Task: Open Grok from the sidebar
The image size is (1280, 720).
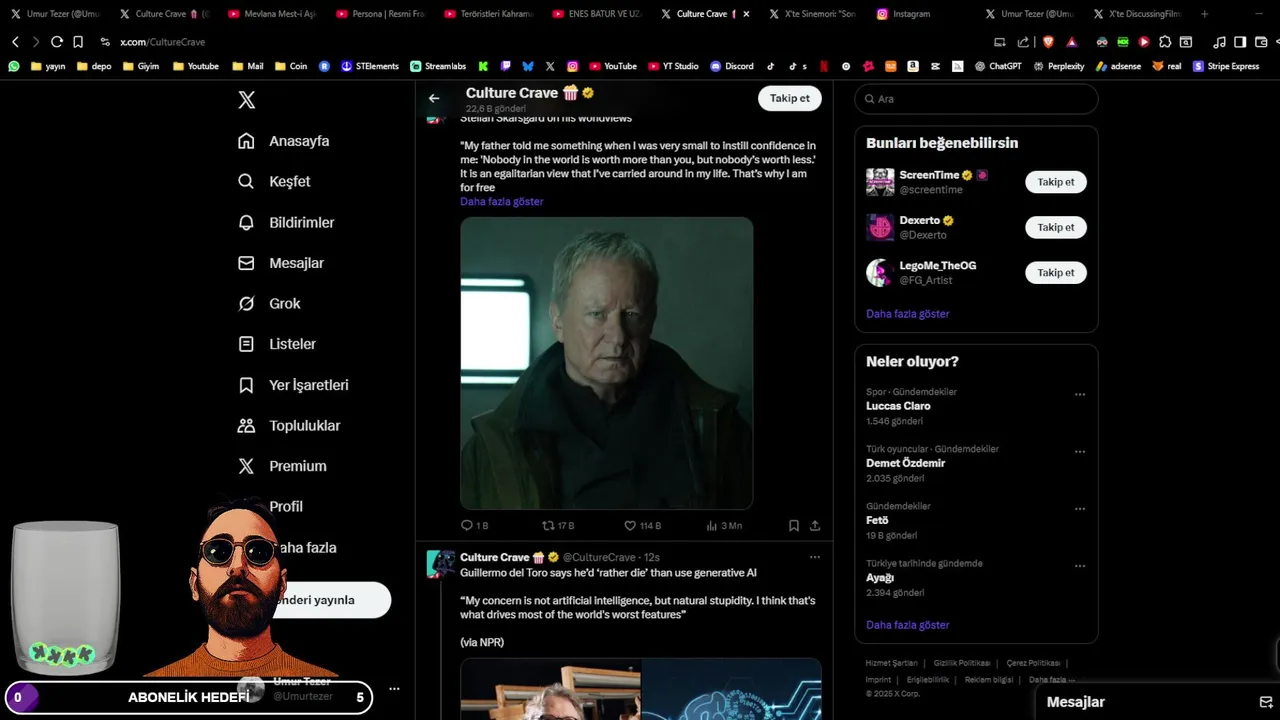Action: tap(269, 303)
